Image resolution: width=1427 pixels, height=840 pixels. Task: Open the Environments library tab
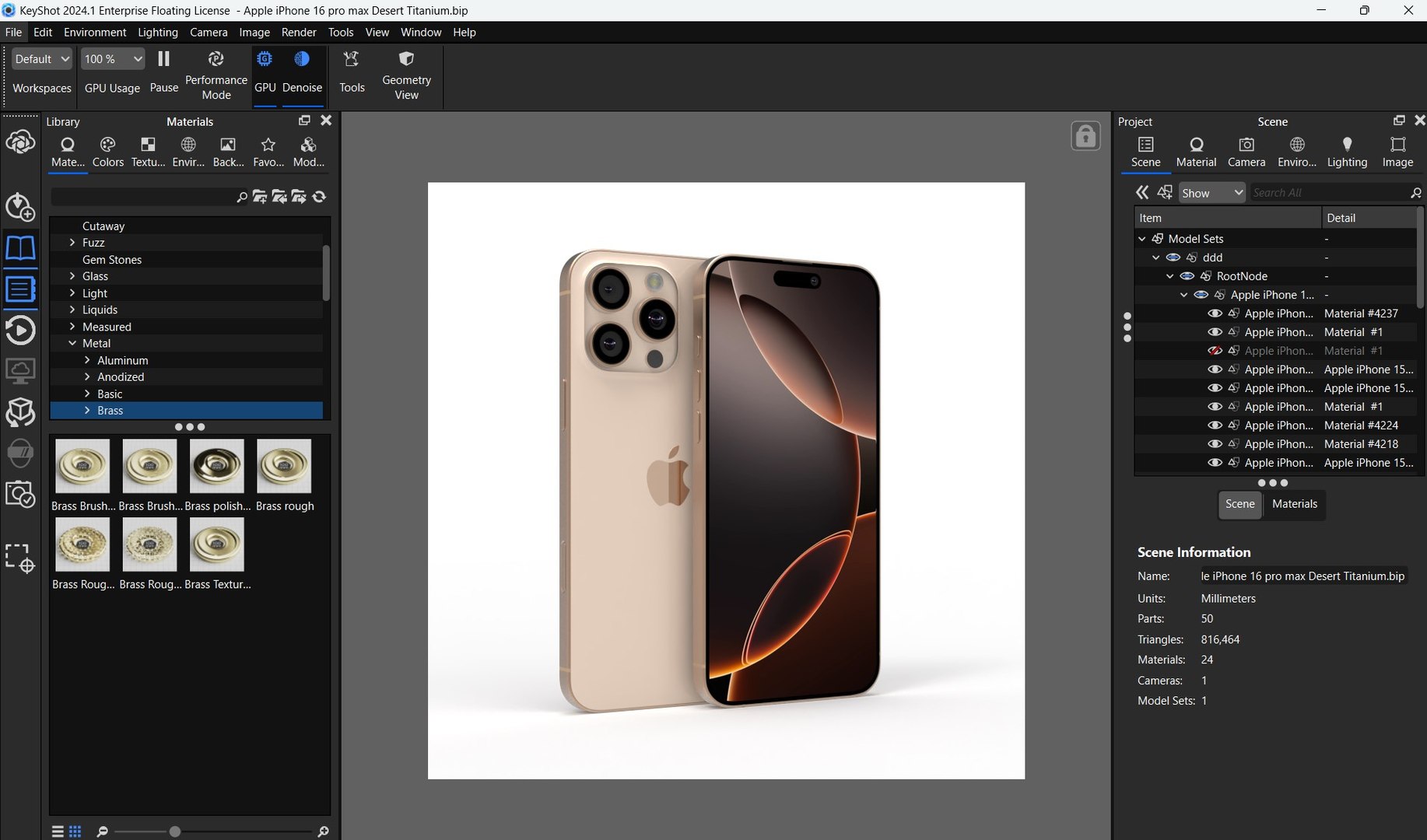tap(188, 152)
